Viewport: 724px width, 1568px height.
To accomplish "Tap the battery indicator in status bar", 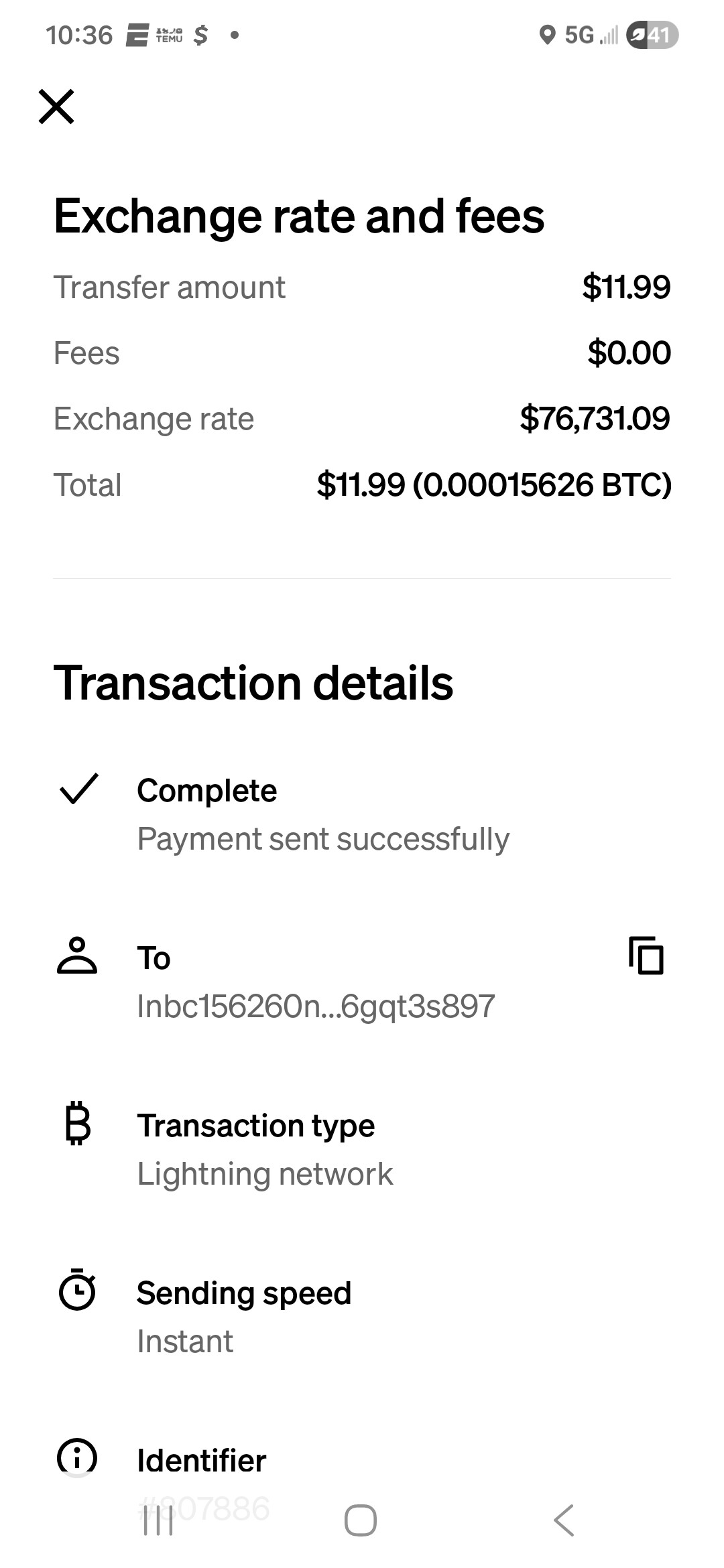I will [x=652, y=35].
